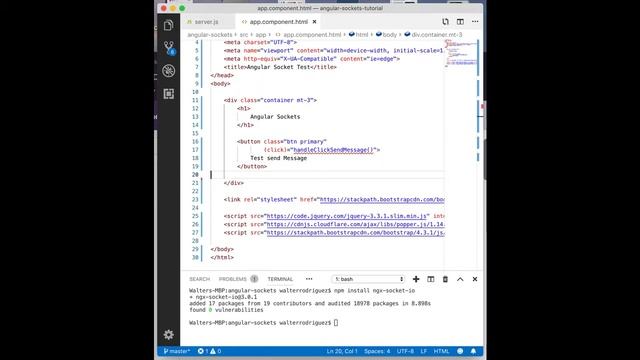Open notifications bell in status bar

(473, 351)
